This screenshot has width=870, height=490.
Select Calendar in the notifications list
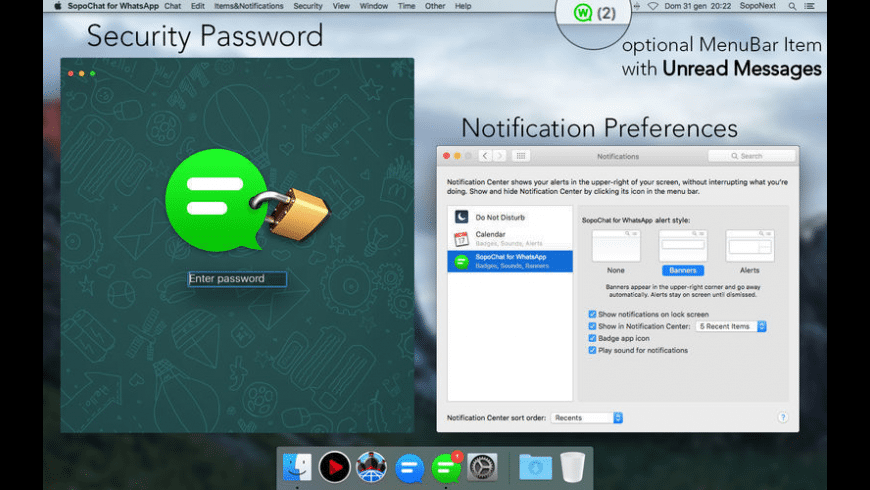coord(510,239)
